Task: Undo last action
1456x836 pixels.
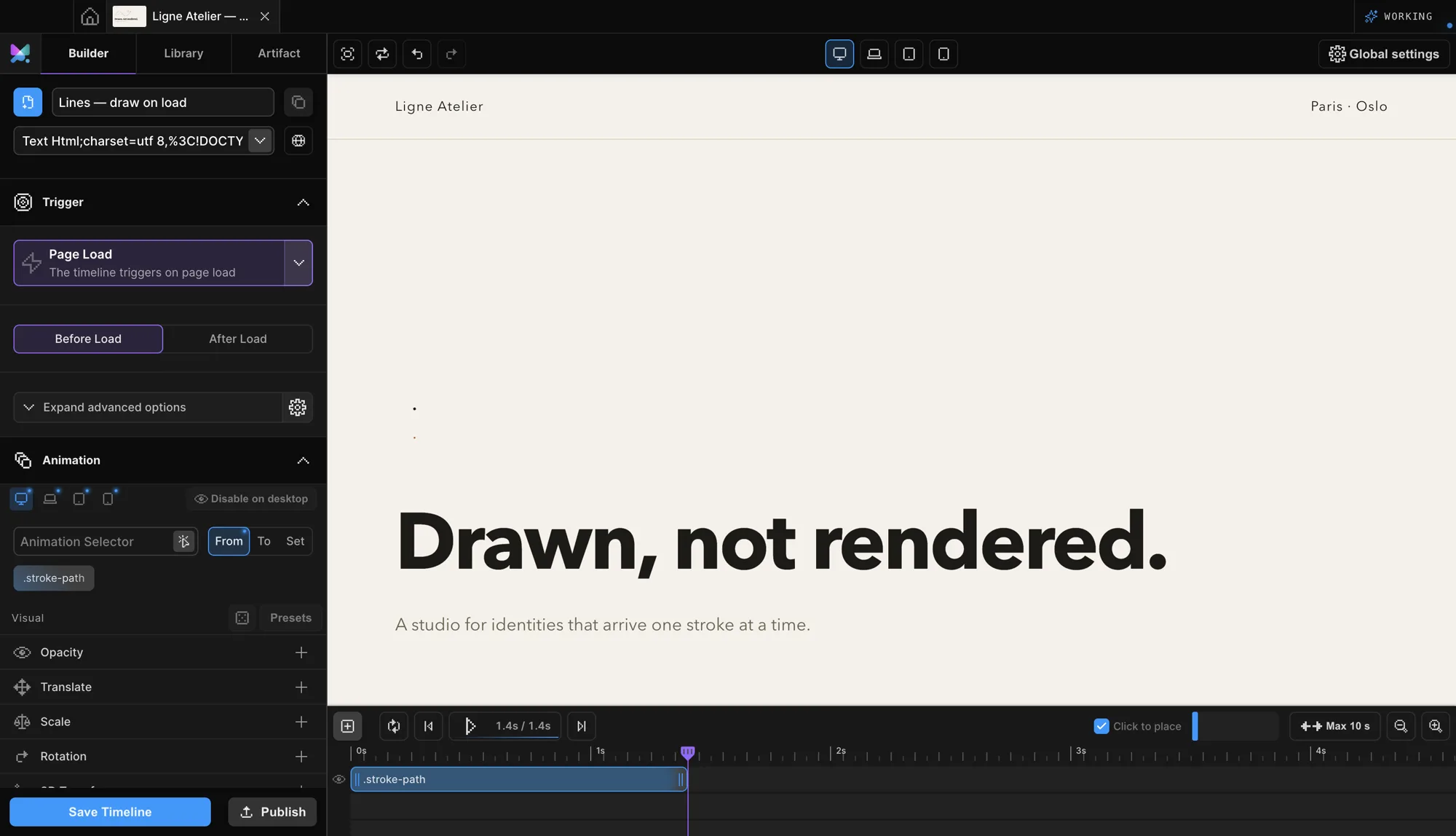Action: click(417, 54)
